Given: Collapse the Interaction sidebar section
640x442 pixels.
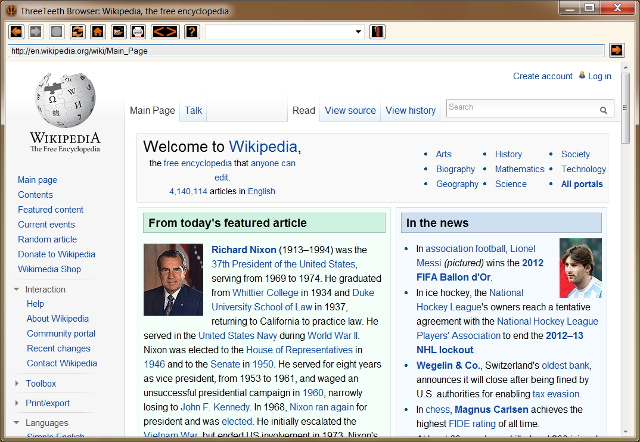Looking at the screenshot, I should click(16, 289).
